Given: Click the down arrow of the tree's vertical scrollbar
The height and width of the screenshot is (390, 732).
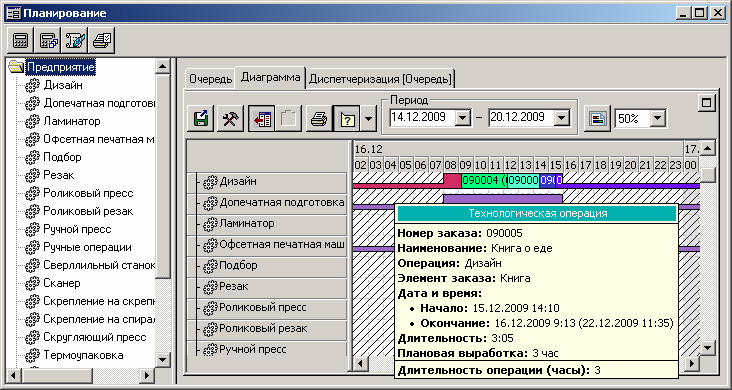Looking at the screenshot, I should 162,360.
